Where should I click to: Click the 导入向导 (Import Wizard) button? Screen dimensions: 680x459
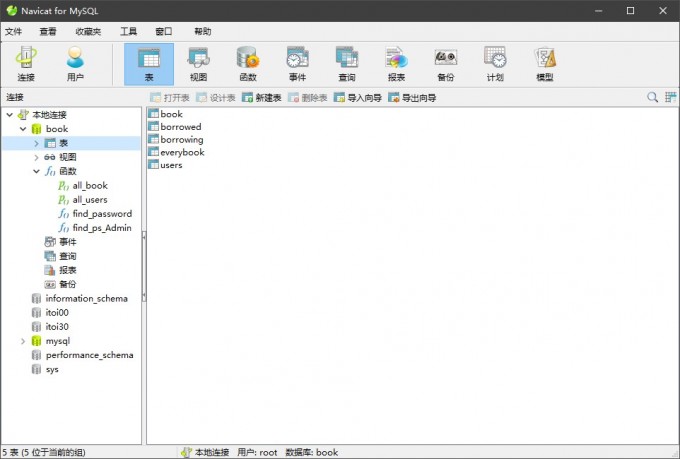coord(358,98)
